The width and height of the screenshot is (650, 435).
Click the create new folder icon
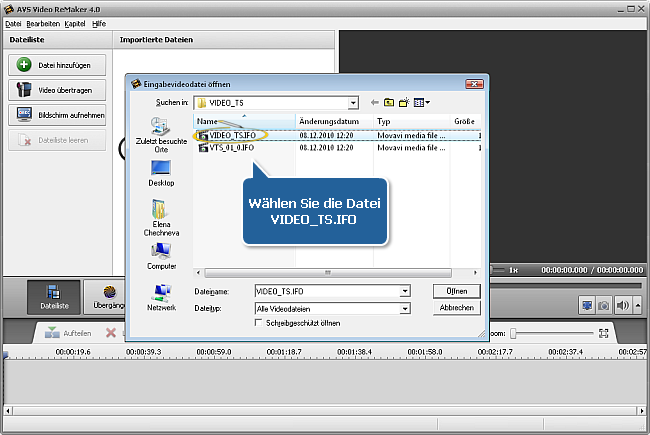coord(404,102)
